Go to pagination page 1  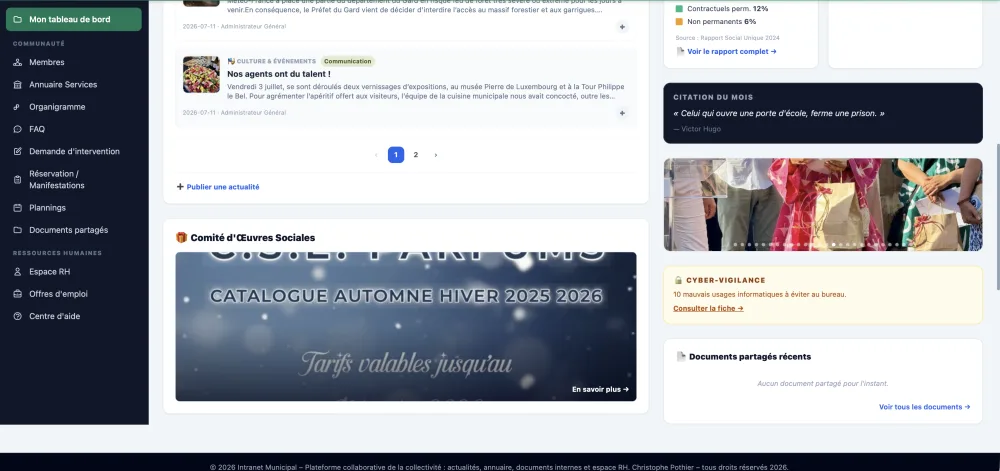(x=395, y=155)
